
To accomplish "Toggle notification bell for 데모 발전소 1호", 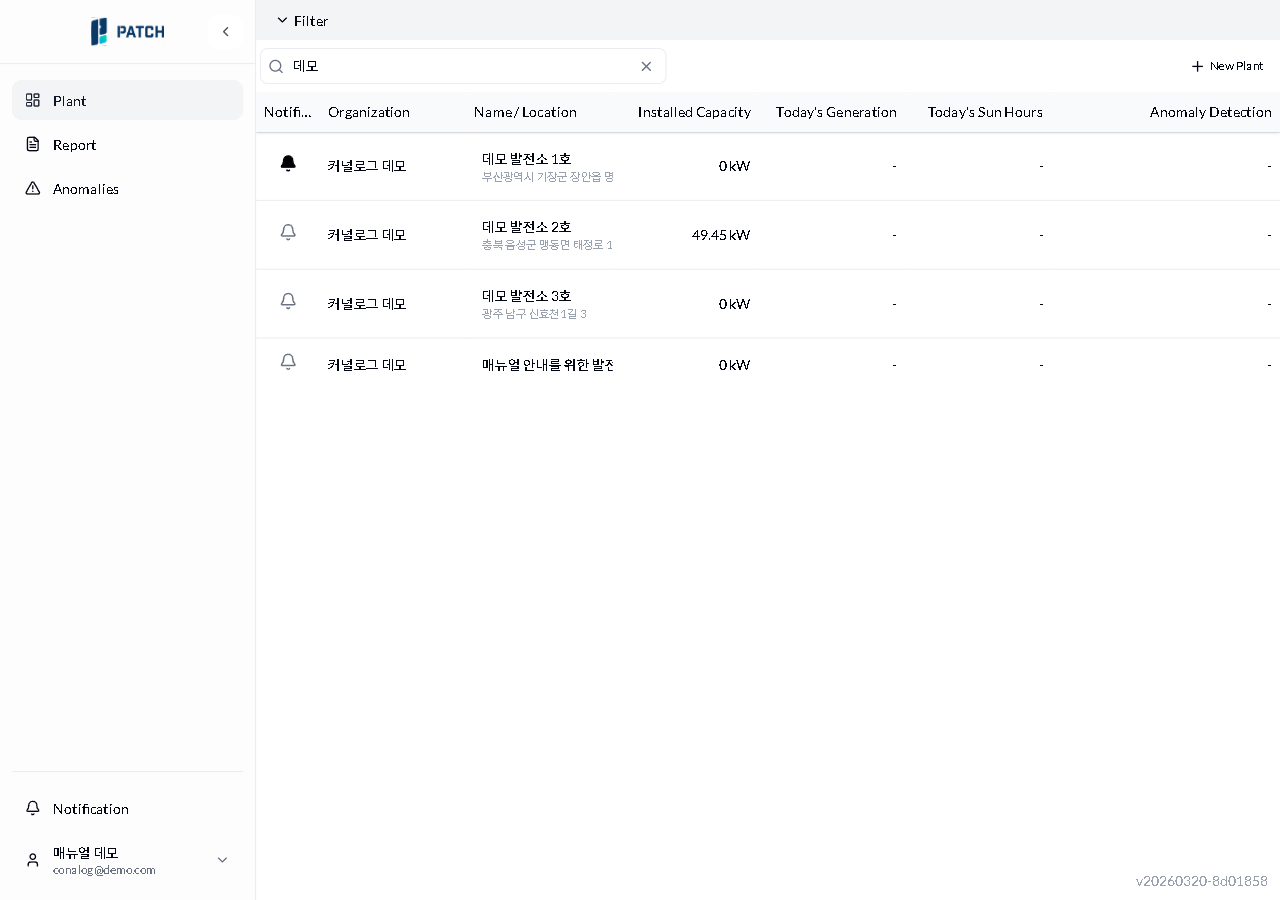I will click(288, 164).
